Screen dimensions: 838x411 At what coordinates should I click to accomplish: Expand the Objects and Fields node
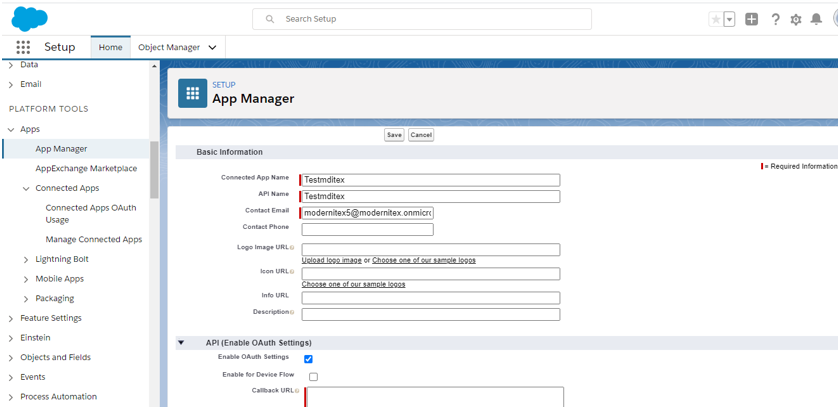(x=11, y=358)
